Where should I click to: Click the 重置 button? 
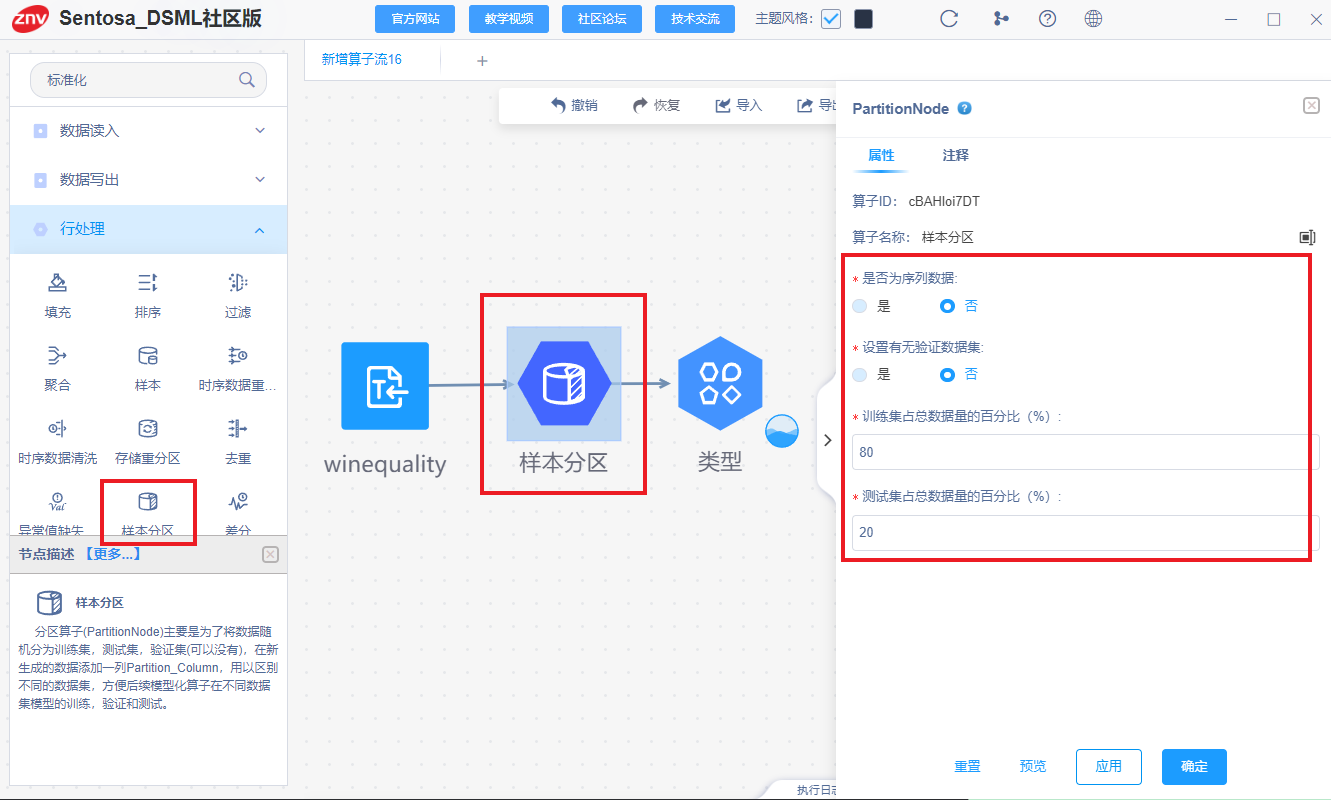pos(967,767)
